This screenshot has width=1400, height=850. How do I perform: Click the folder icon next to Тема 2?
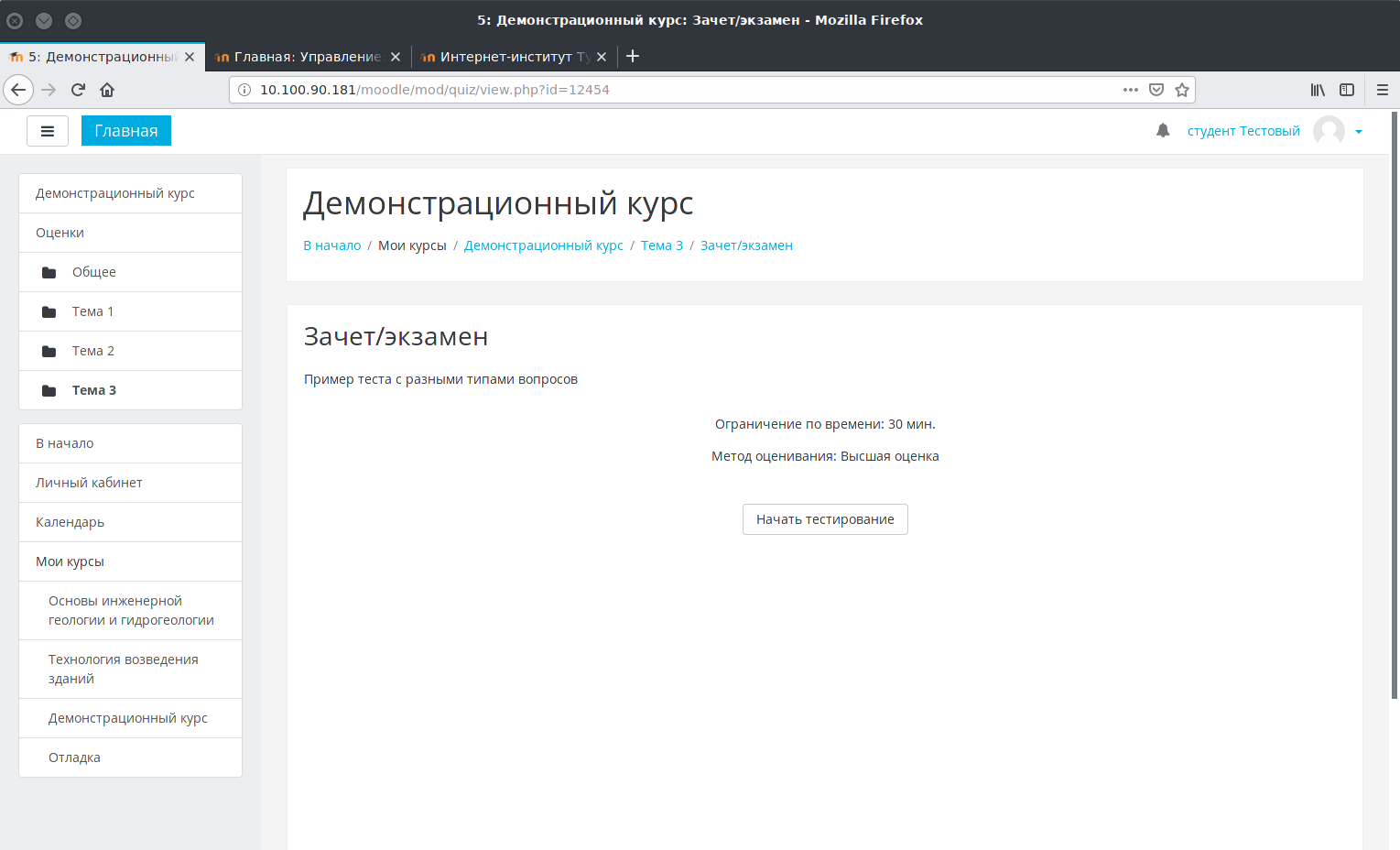coord(49,351)
